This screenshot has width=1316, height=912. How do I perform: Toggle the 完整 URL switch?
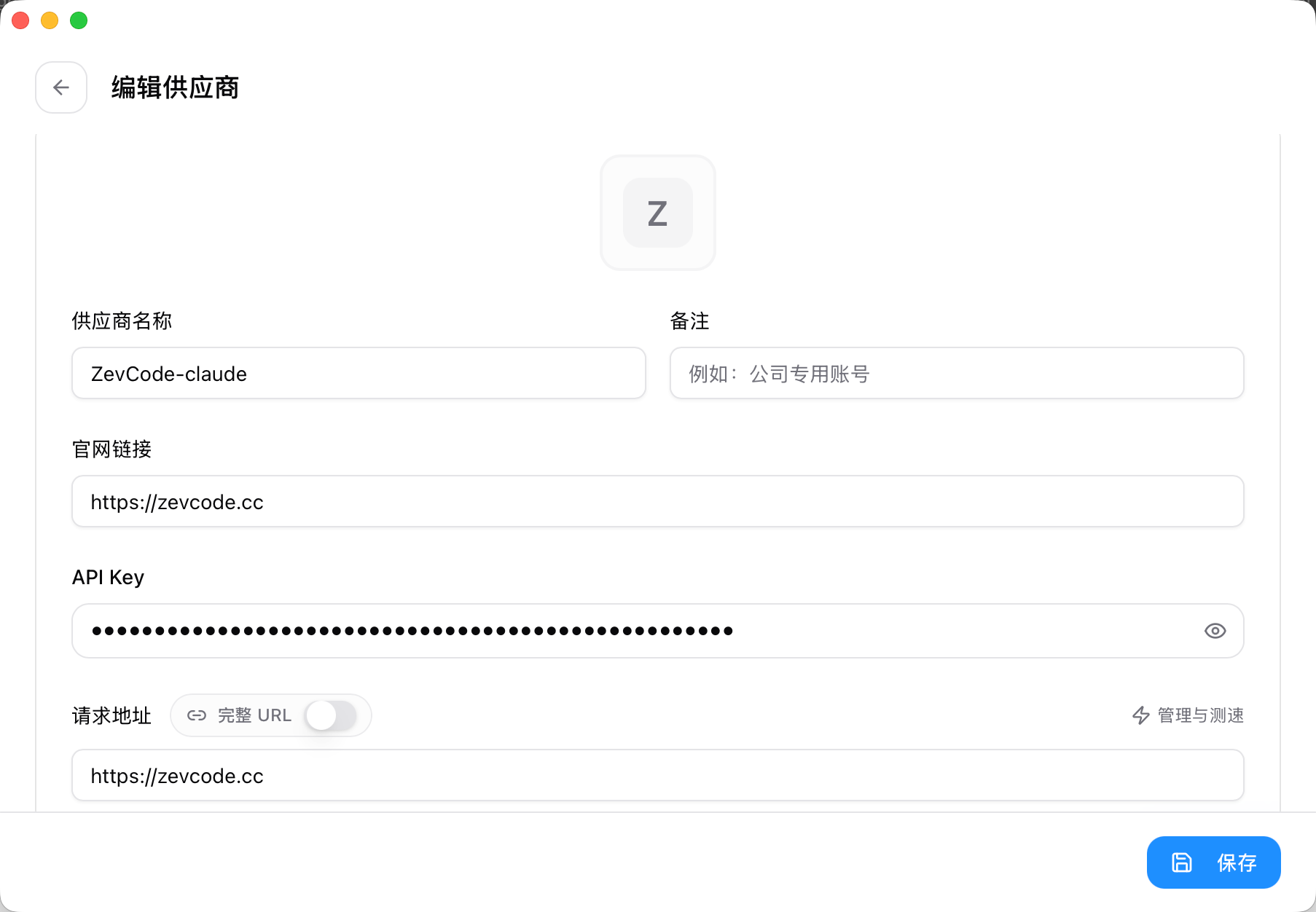[x=331, y=715]
